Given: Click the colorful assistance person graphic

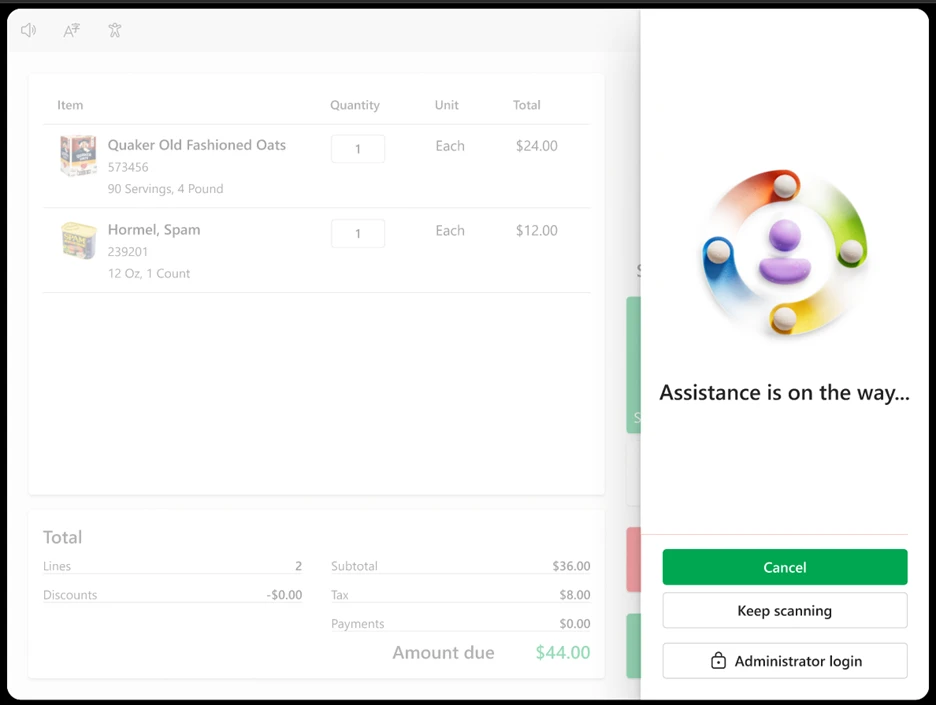Looking at the screenshot, I should pyautogui.click(x=784, y=252).
